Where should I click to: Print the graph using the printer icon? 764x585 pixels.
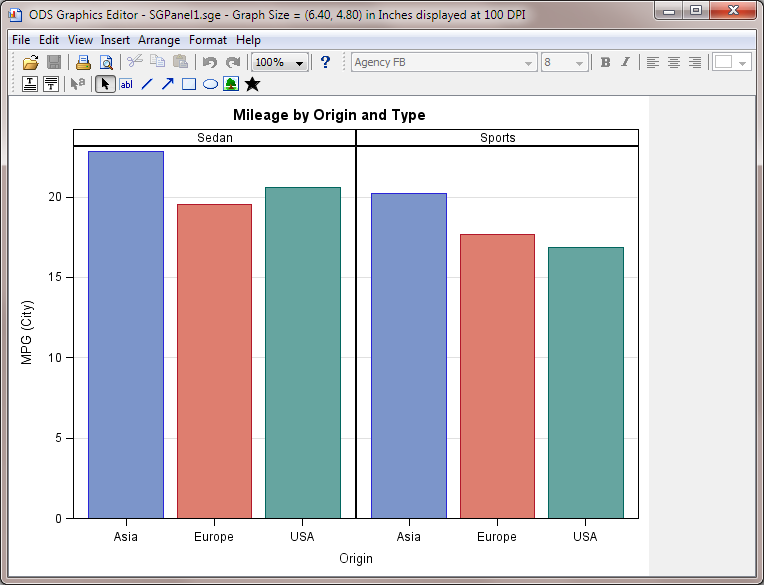pos(83,62)
